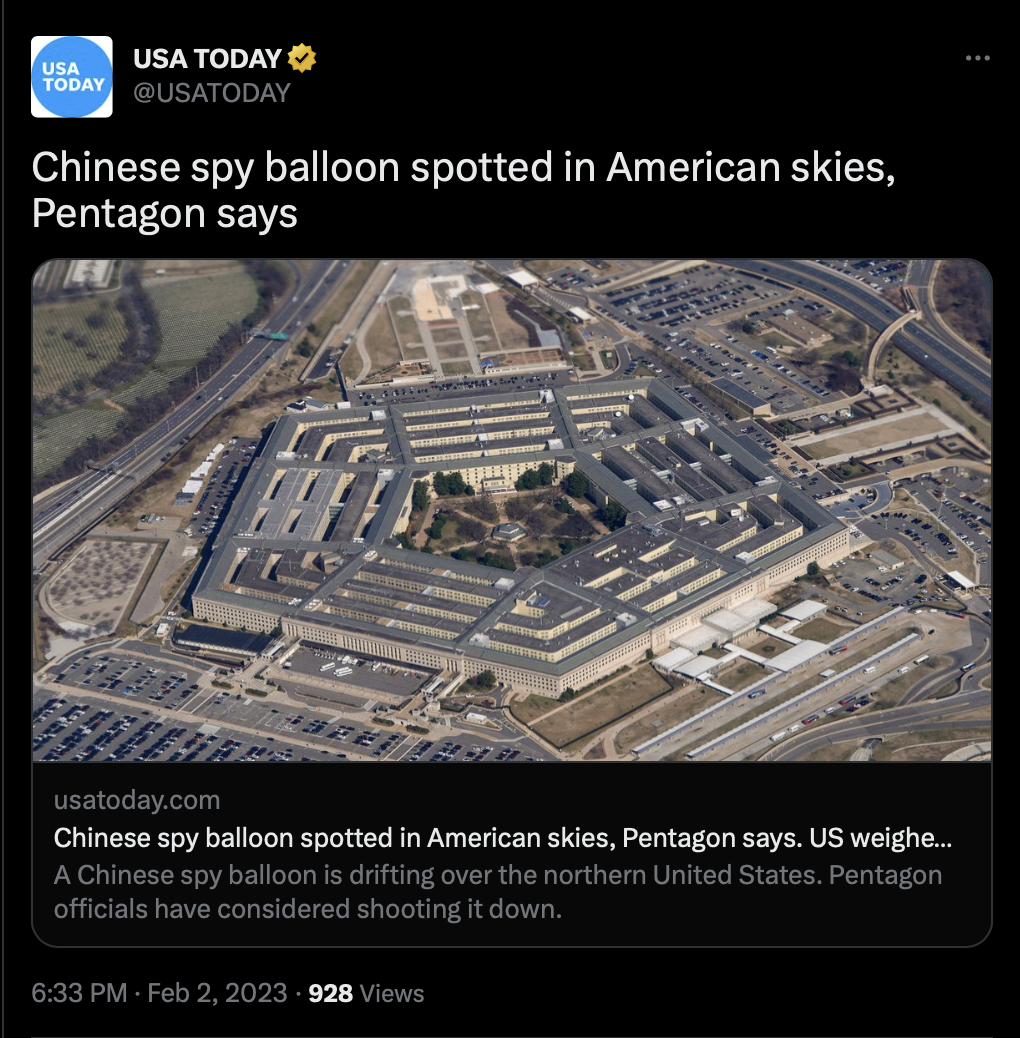Click the gold verified badge

[x=302, y=58]
